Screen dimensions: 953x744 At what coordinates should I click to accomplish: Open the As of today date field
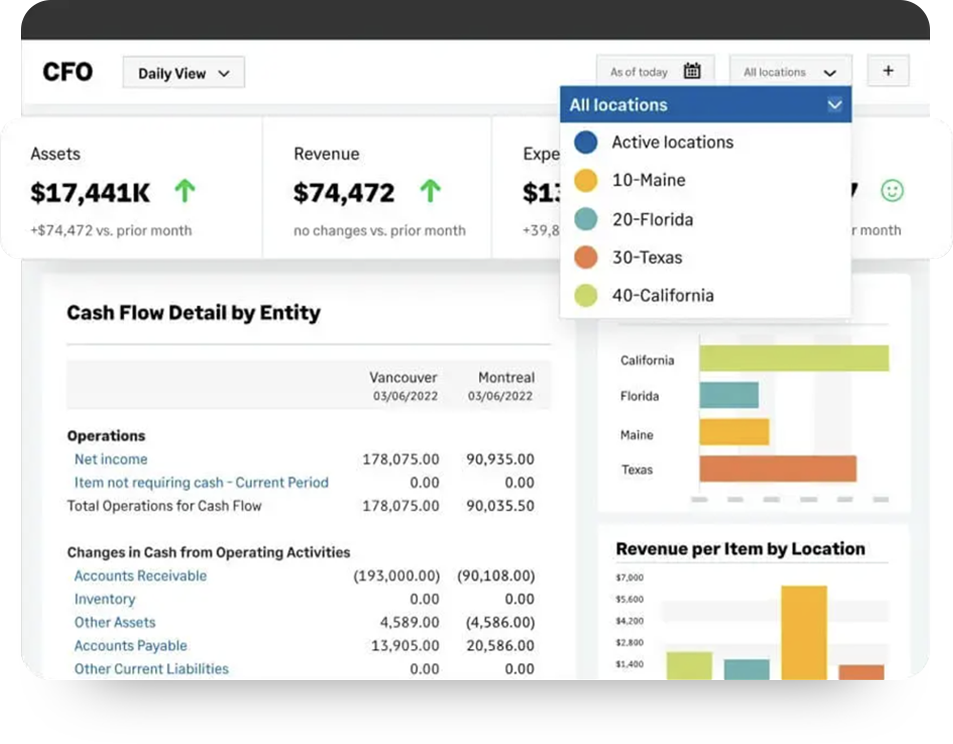click(655, 71)
